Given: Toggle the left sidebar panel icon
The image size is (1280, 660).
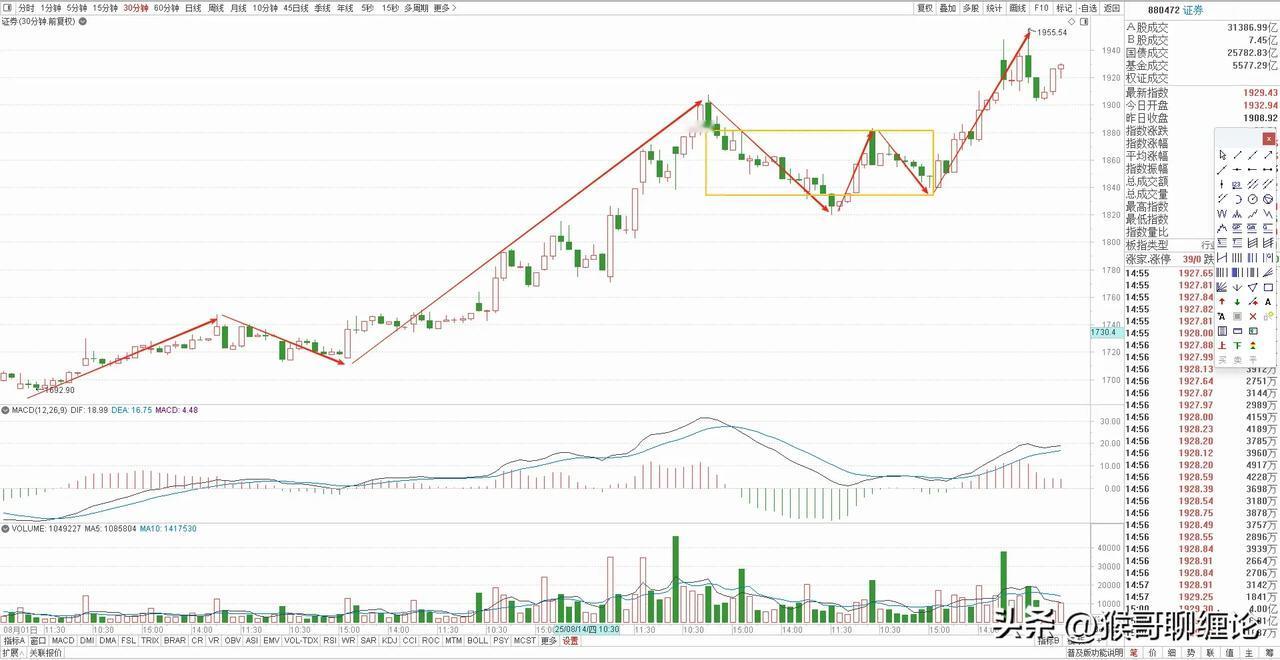Looking at the screenshot, I should (x=6, y=8).
